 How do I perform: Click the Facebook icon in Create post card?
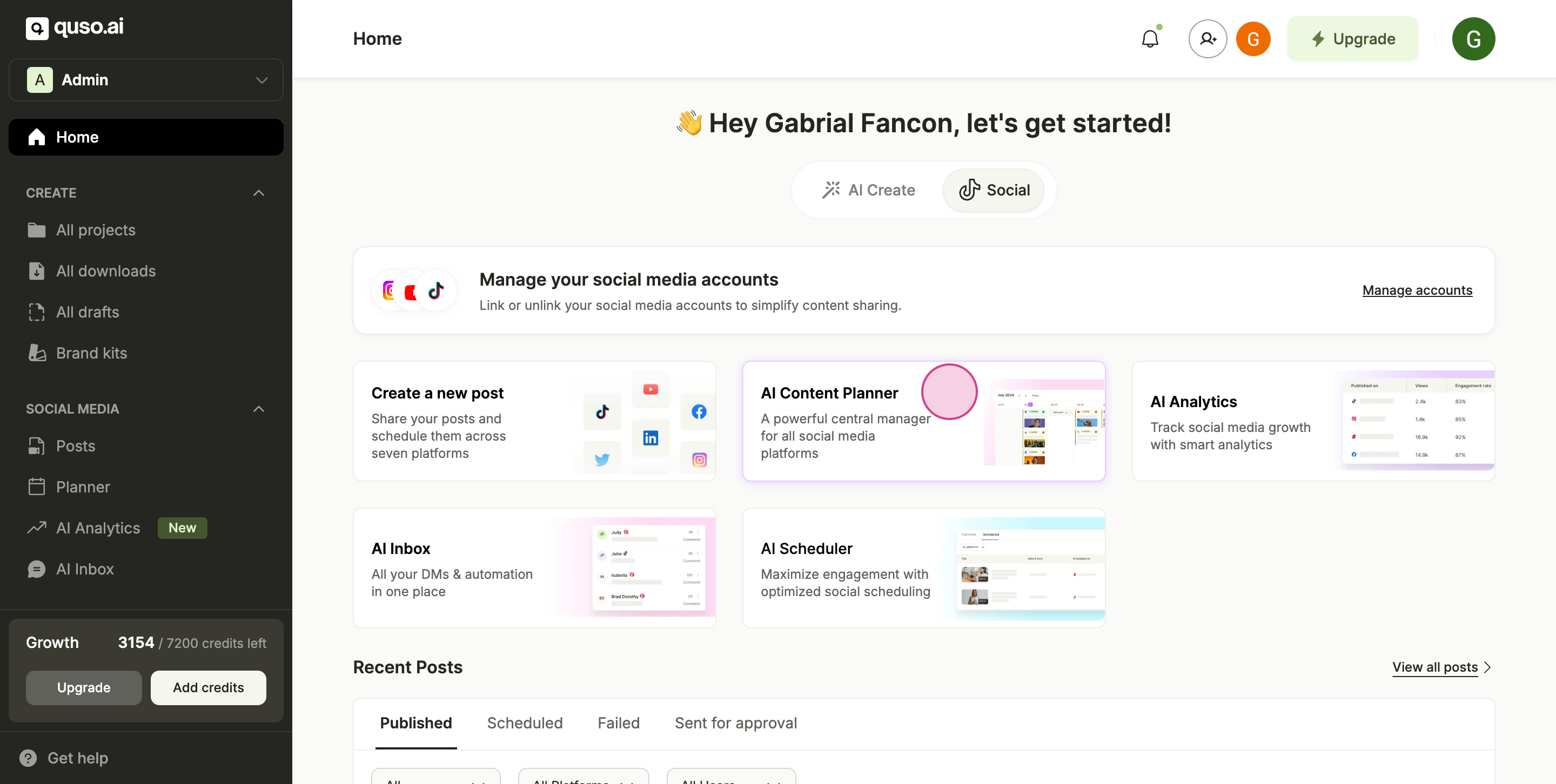[x=699, y=412]
